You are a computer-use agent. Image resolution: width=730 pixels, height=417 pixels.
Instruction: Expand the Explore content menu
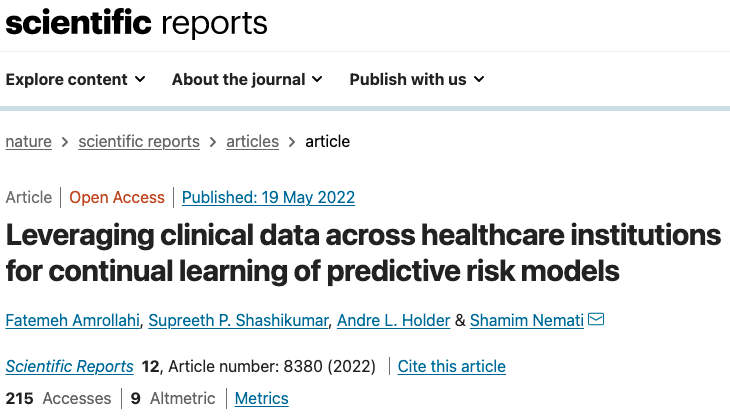tap(75, 80)
